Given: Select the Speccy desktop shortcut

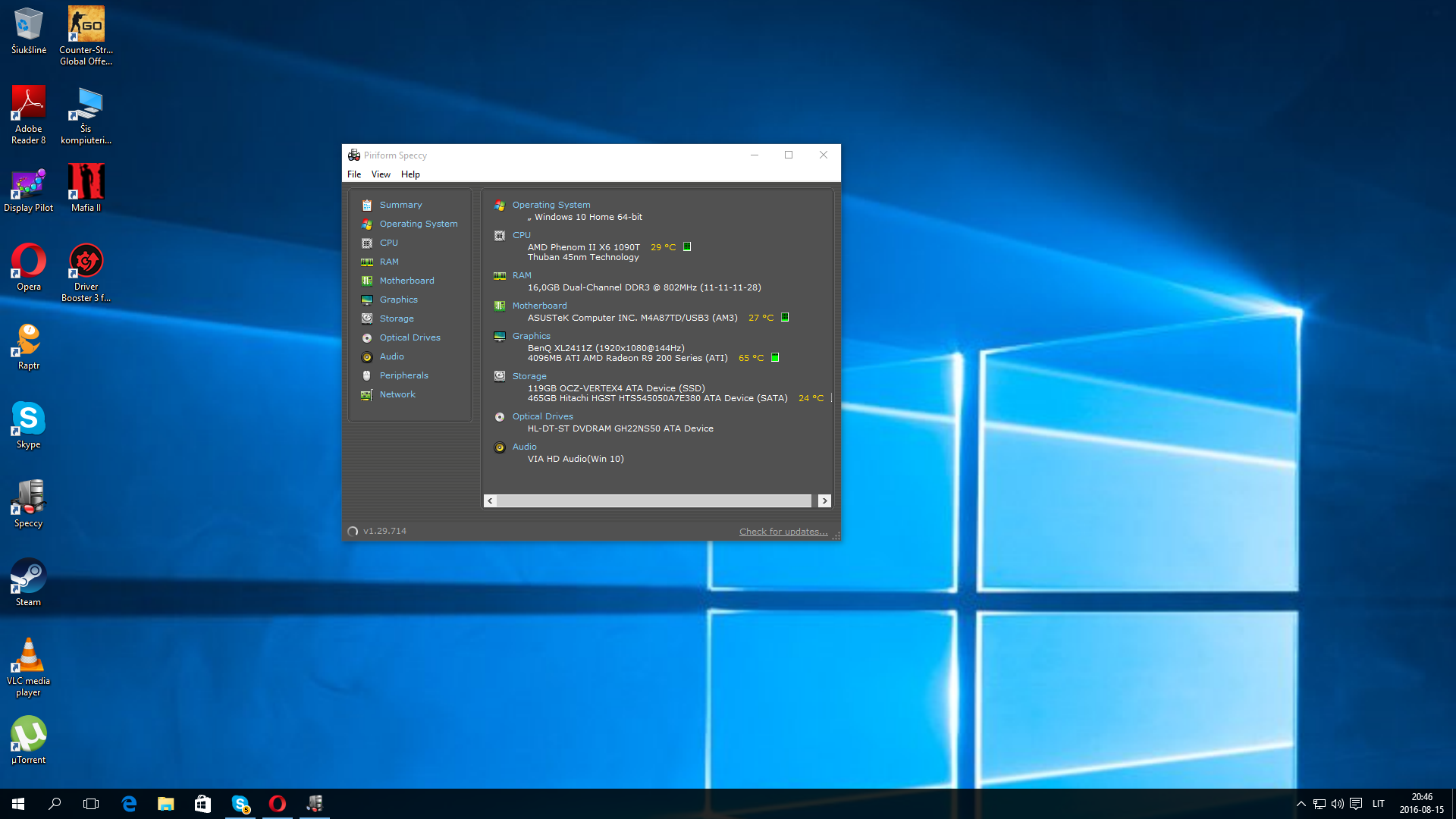Looking at the screenshot, I should 28,504.
